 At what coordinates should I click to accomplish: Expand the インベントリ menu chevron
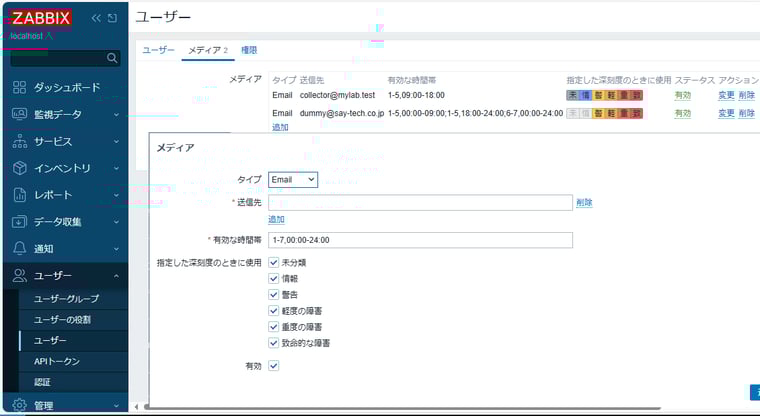coord(116,168)
